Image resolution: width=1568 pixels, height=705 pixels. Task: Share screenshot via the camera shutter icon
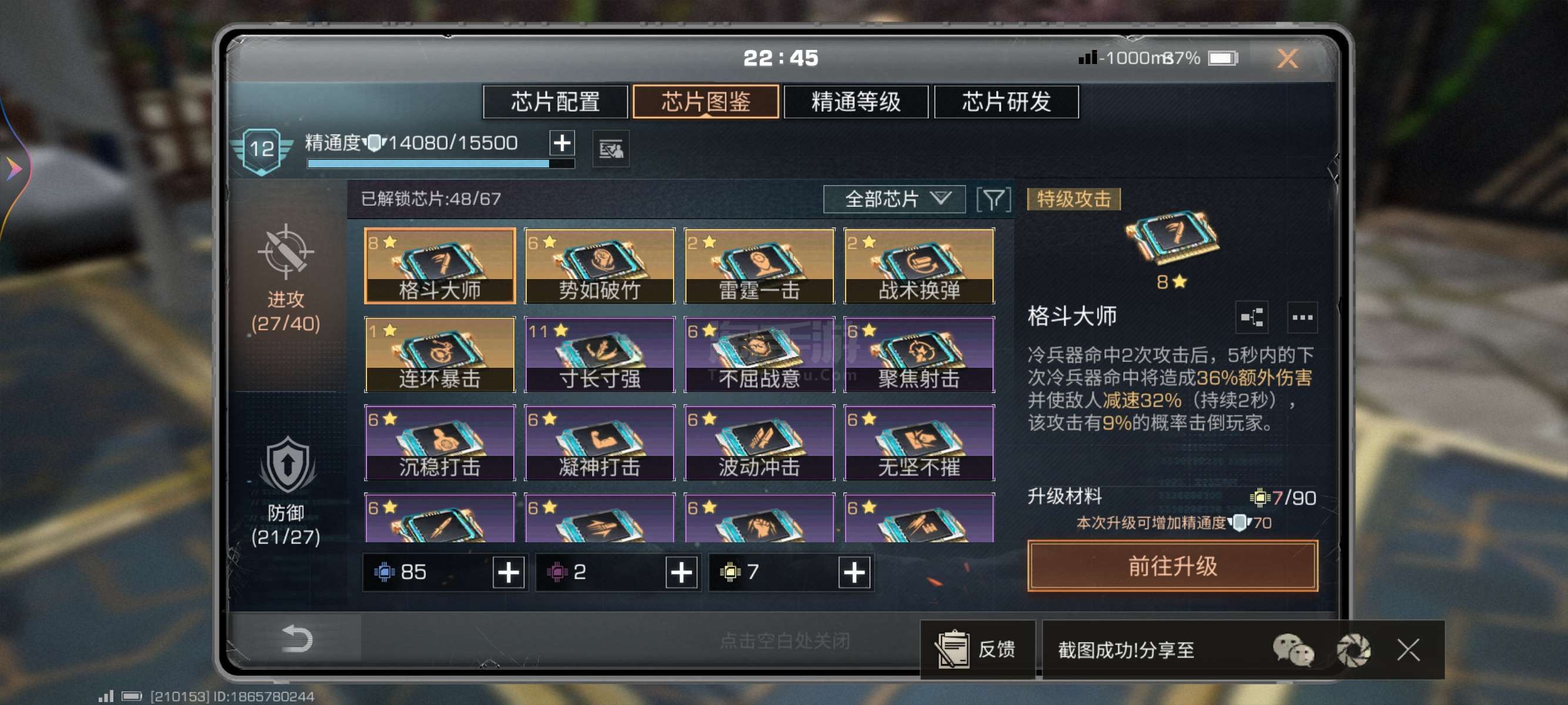click(x=1353, y=650)
